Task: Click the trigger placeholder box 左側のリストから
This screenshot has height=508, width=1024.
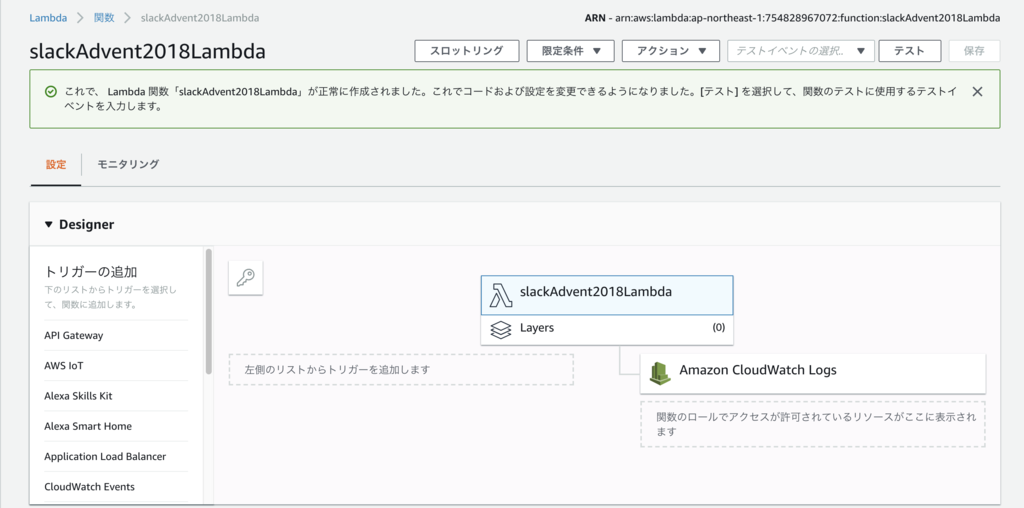Action: (401, 370)
